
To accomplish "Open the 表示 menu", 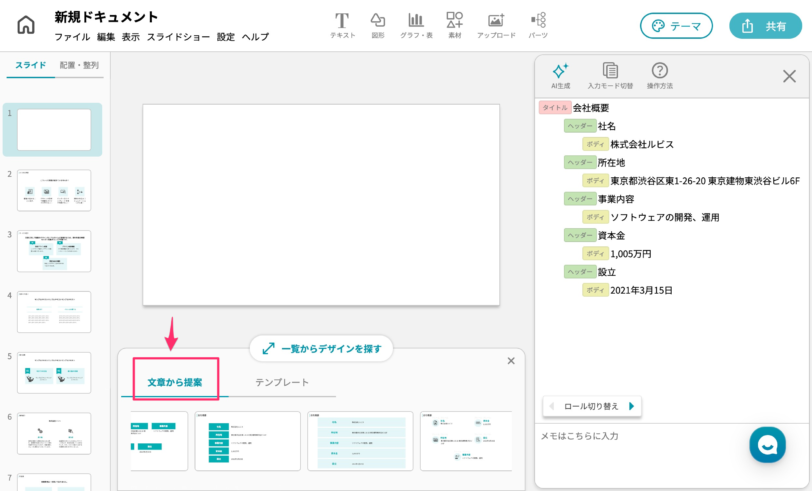I will (x=130, y=37).
